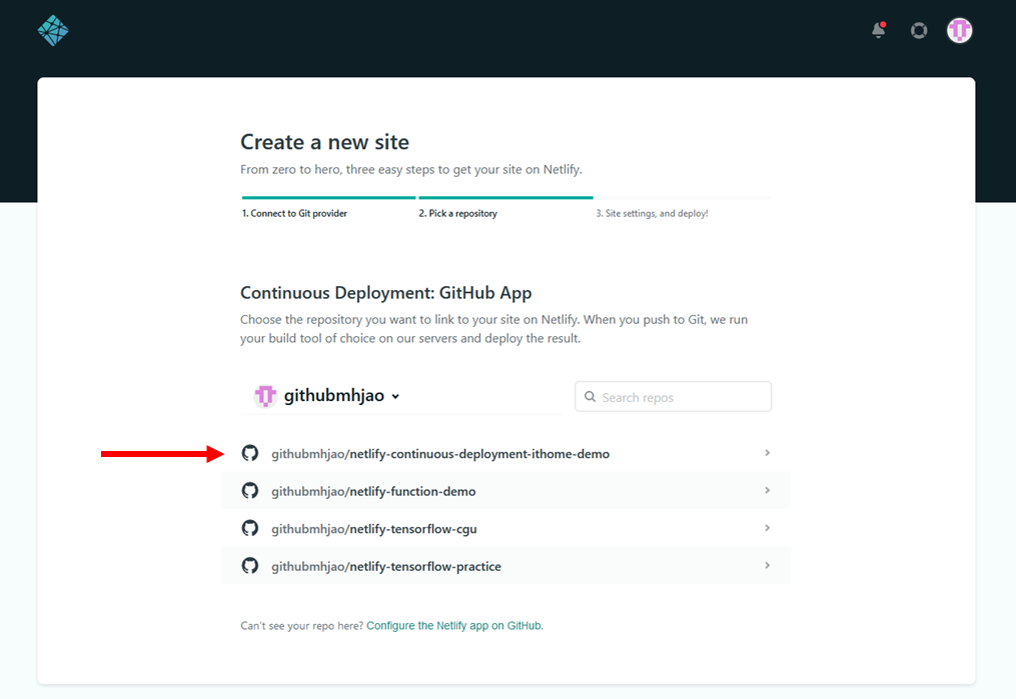
Task: Click GitHub icon beside netlify-continuous-deployment-ithome-demo
Action: pos(250,453)
